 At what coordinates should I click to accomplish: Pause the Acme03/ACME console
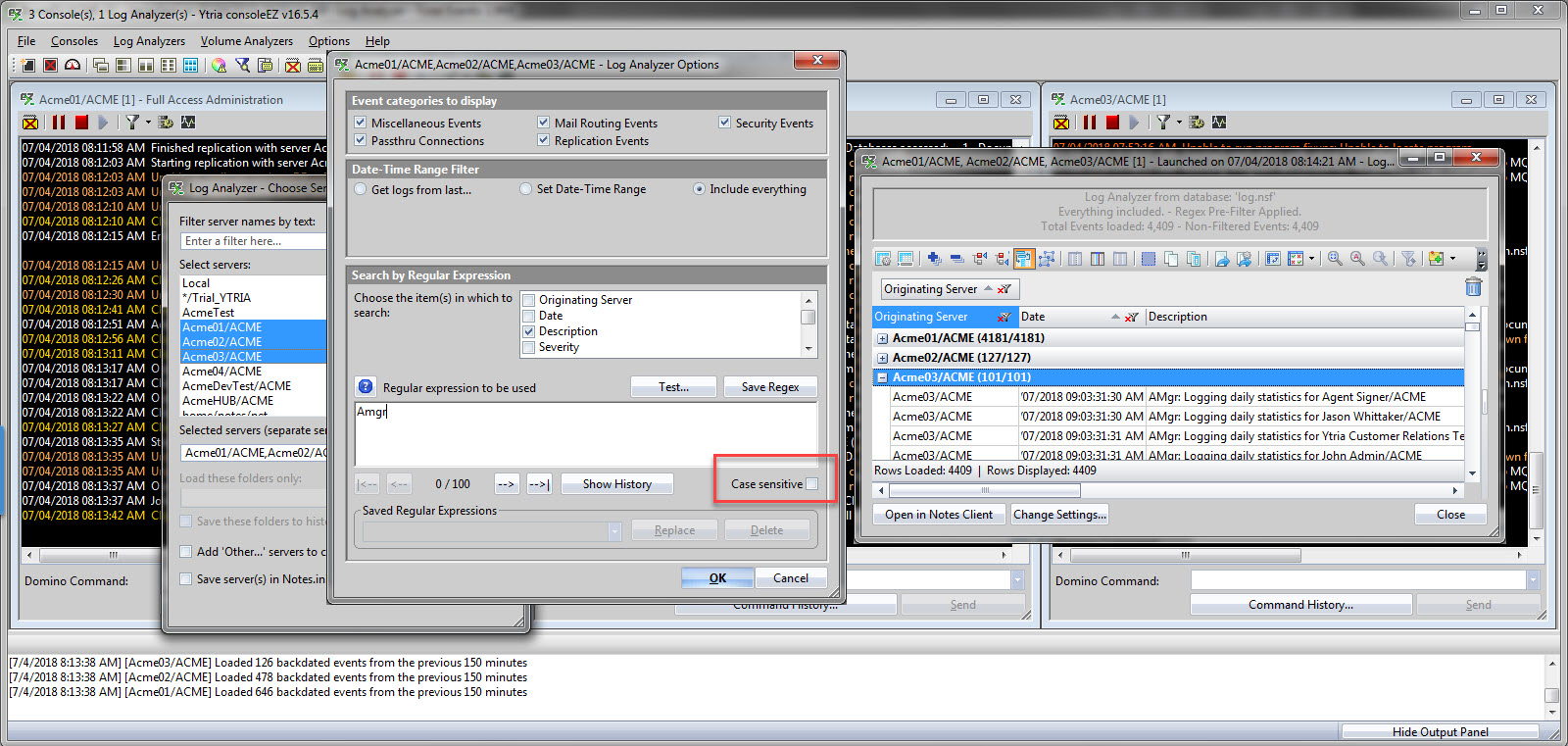[x=1090, y=123]
